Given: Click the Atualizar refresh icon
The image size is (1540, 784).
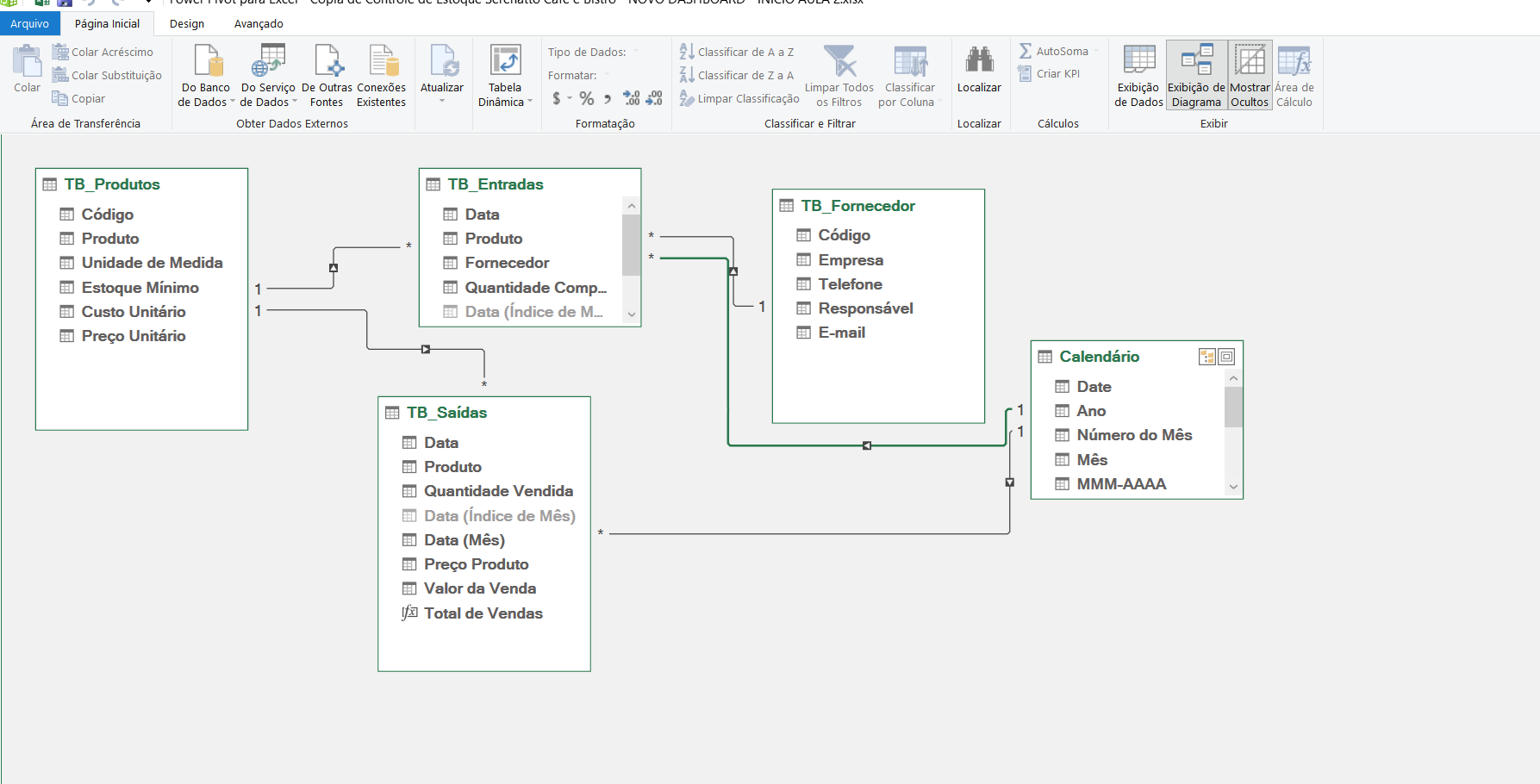Looking at the screenshot, I should tap(442, 62).
